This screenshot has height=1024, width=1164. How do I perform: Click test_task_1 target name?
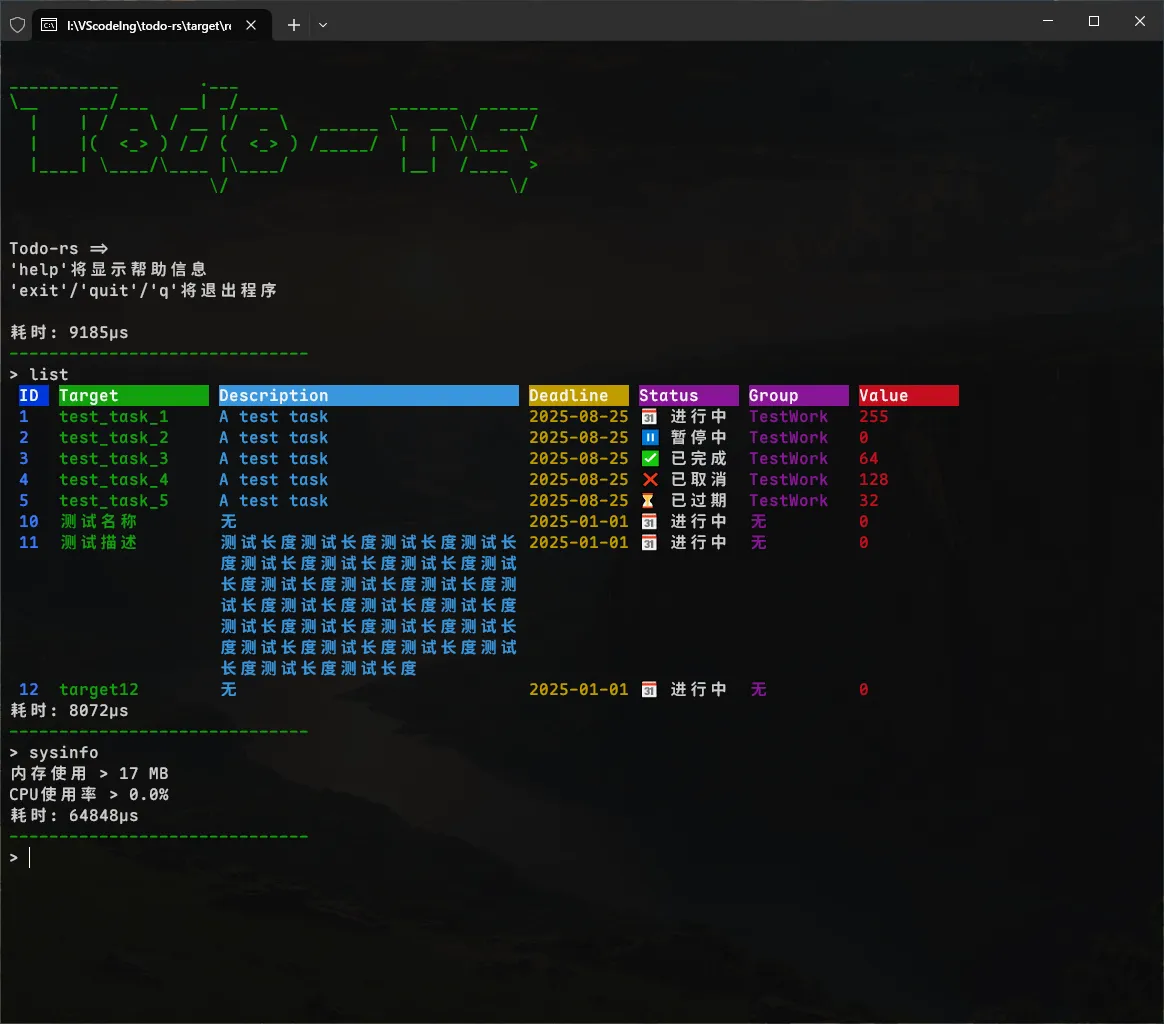tap(114, 417)
